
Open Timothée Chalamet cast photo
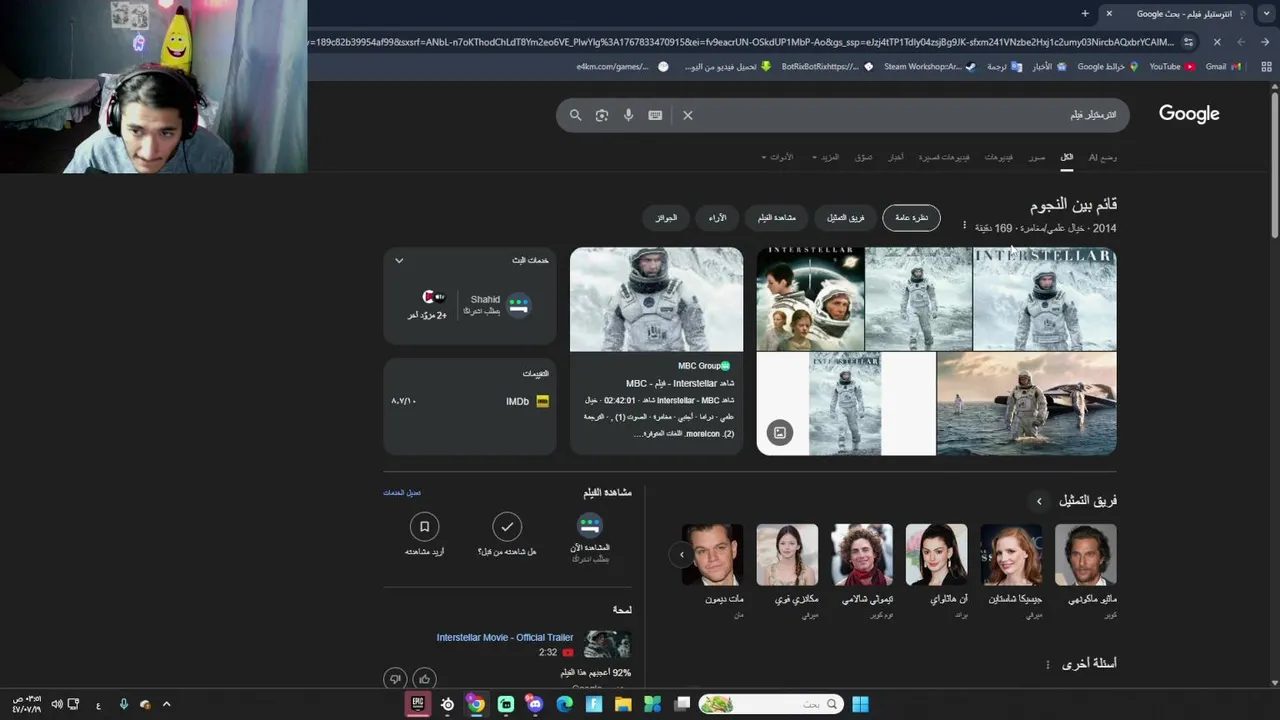point(862,555)
